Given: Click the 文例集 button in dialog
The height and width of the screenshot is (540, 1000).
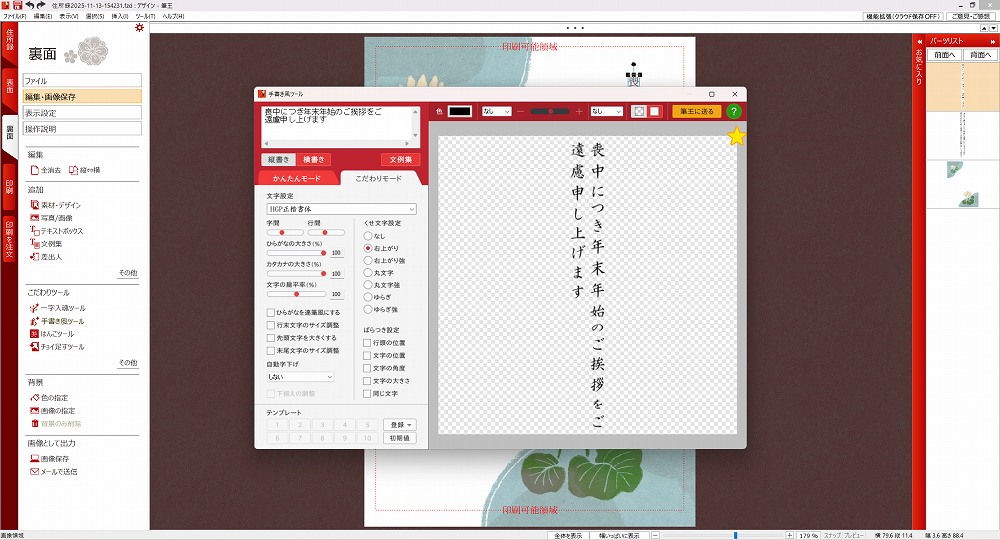Looking at the screenshot, I should click(401, 159).
